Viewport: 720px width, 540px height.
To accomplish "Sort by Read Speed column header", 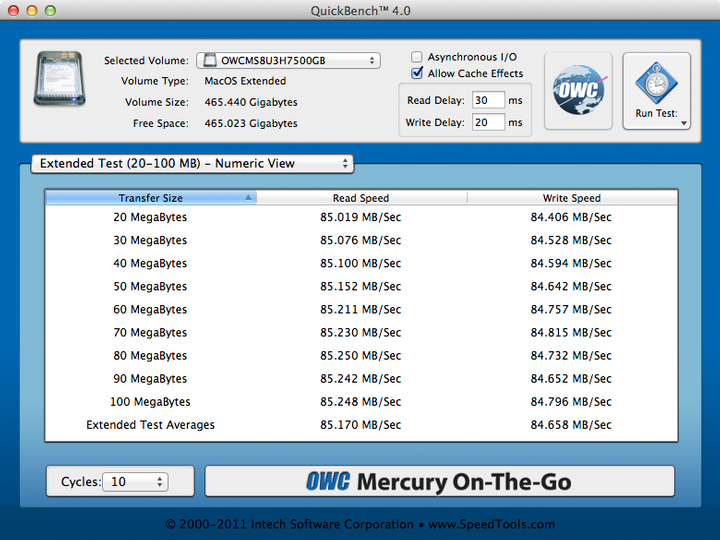I will click(x=360, y=198).
